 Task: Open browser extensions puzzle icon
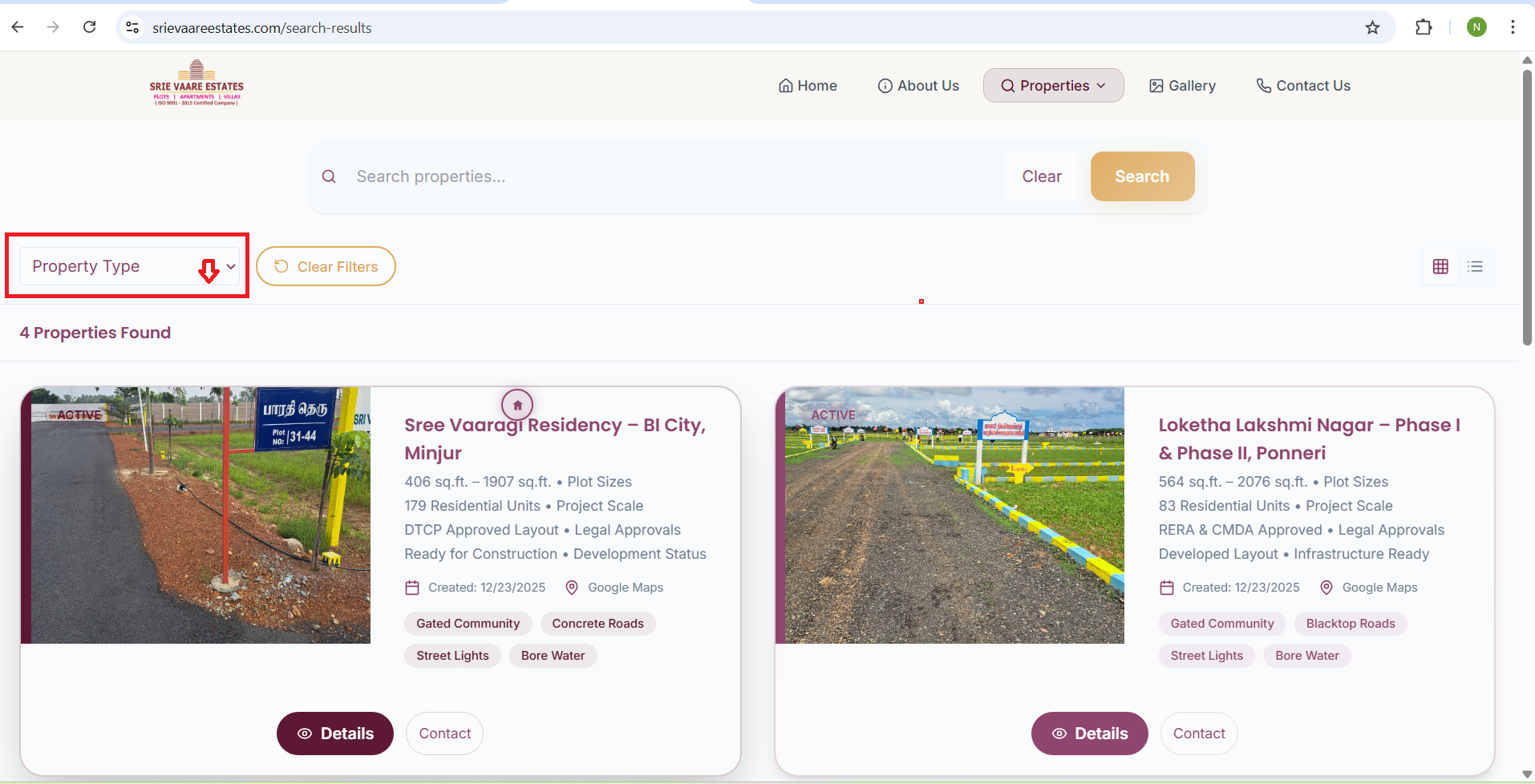point(1424,28)
